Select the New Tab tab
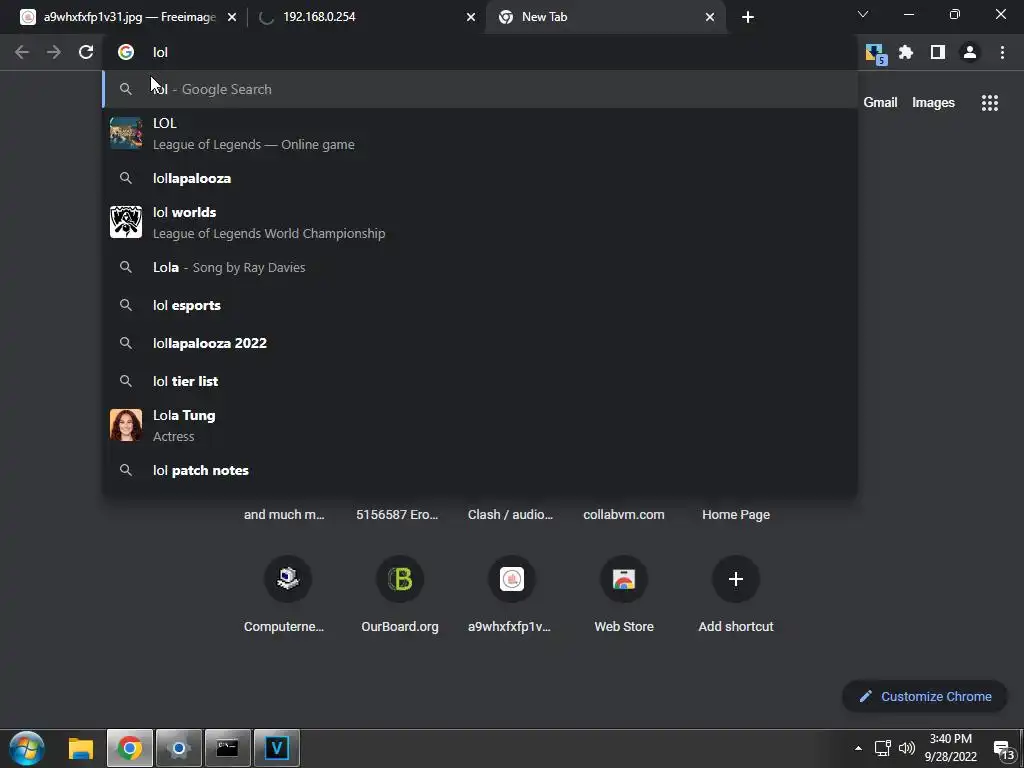This screenshot has height=768, width=1024. 605,17
